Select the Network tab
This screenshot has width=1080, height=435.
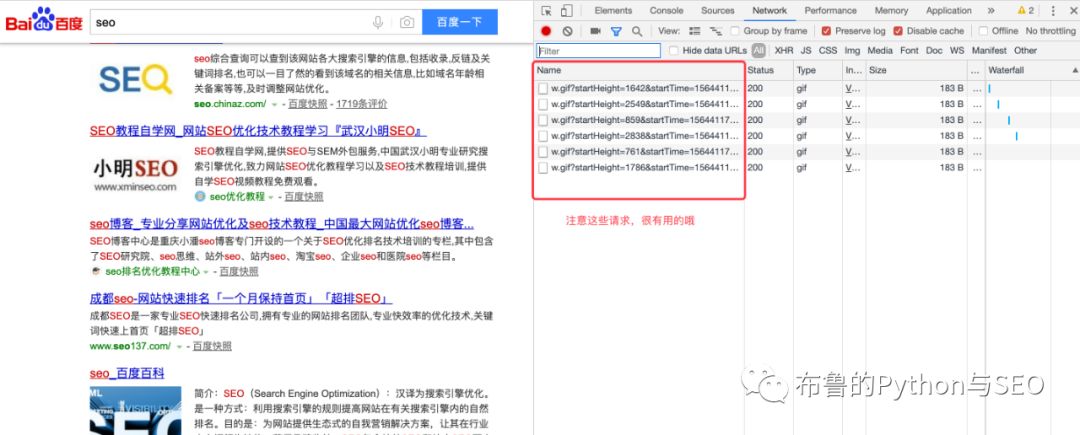(x=769, y=10)
